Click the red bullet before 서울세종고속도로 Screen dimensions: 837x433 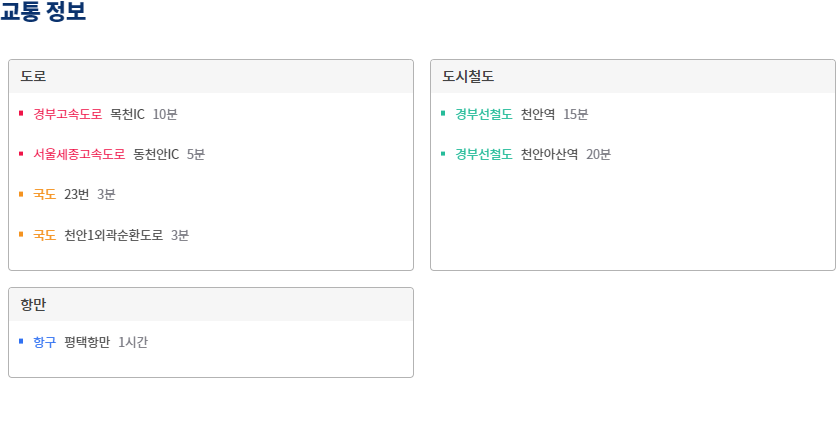[21, 154]
